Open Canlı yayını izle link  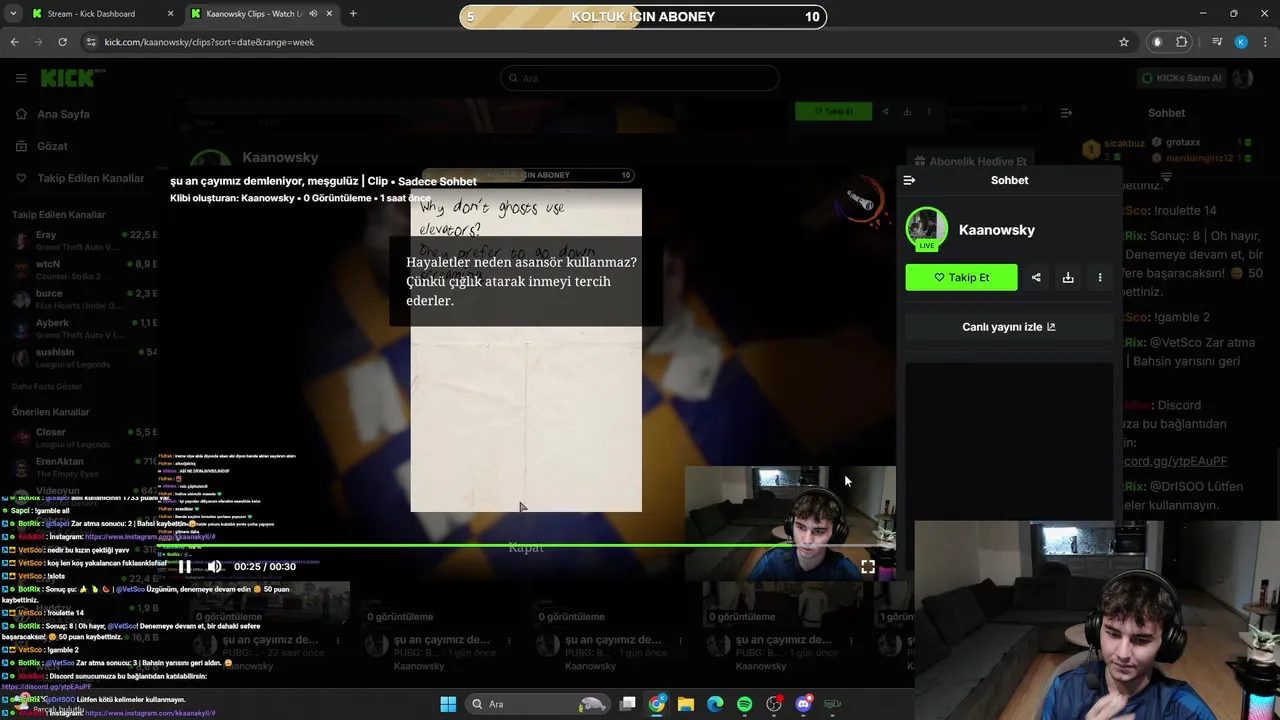[x=1009, y=327]
